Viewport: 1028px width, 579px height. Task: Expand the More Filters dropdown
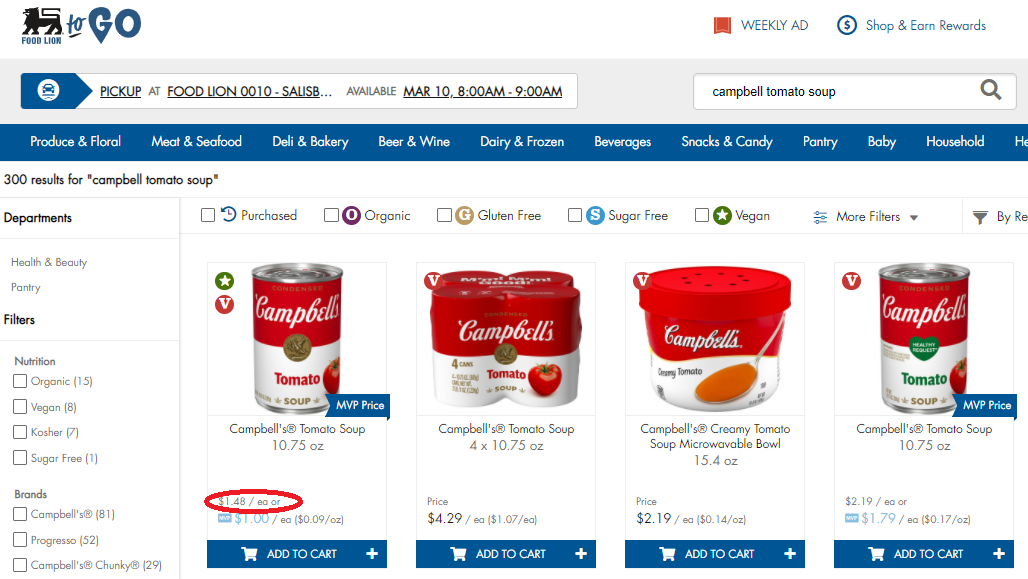pyautogui.click(x=865, y=216)
